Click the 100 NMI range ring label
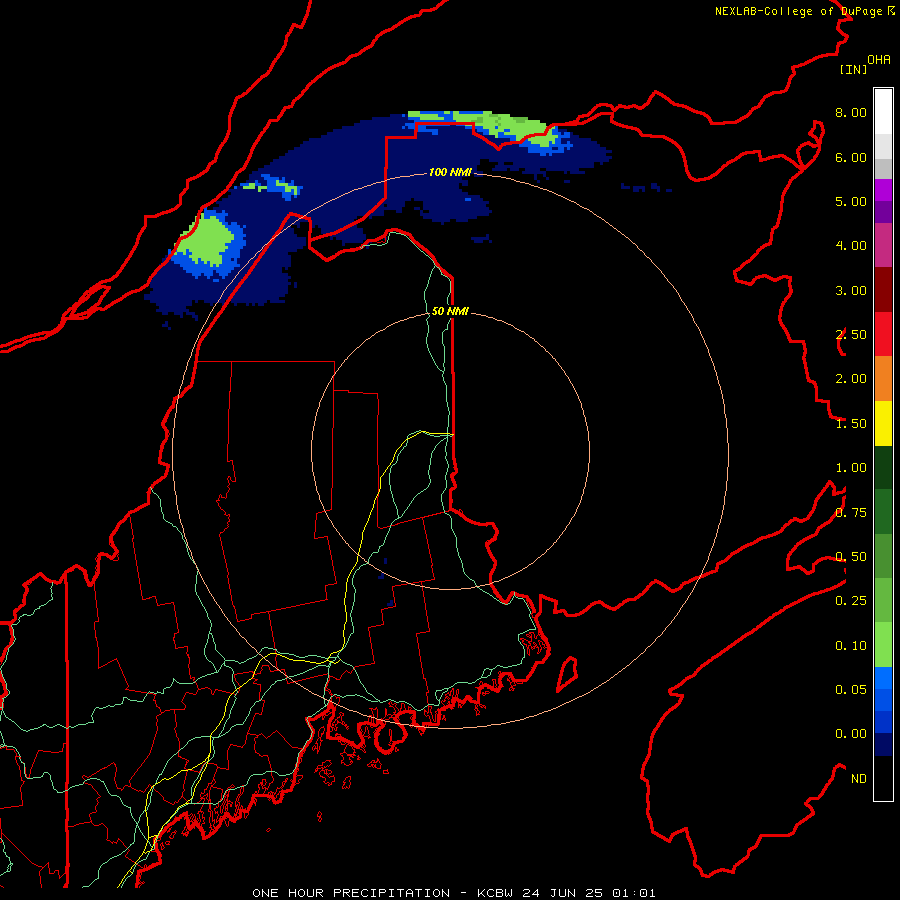The height and width of the screenshot is (900, 900). [450, 172]
